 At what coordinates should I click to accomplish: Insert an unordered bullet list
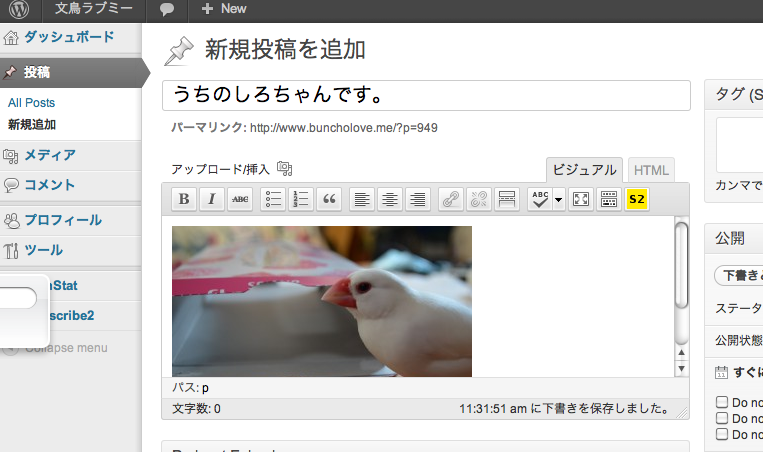(x=273, y=199)
